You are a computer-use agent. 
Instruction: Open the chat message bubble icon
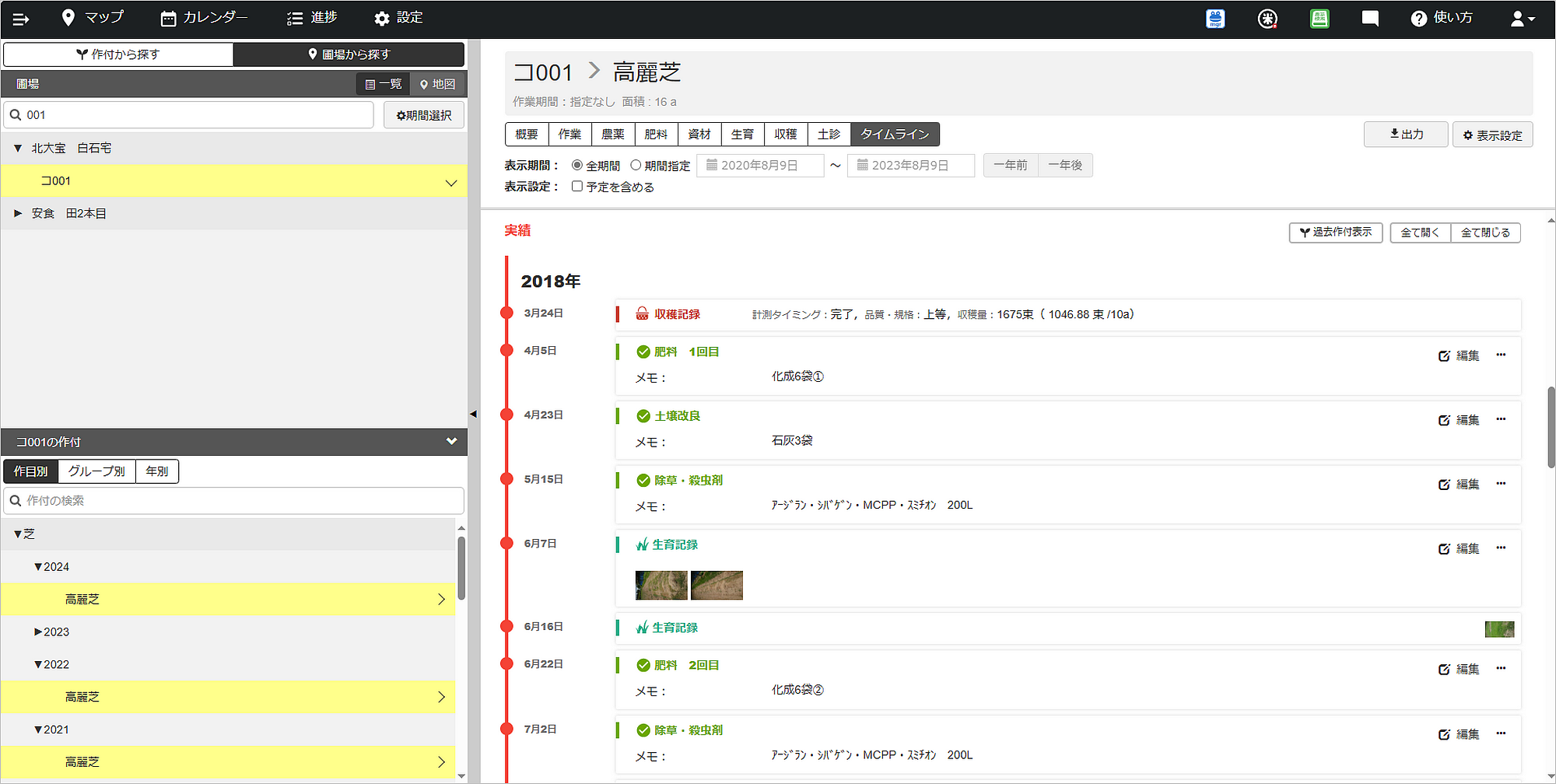click(x=1370, y=19)
